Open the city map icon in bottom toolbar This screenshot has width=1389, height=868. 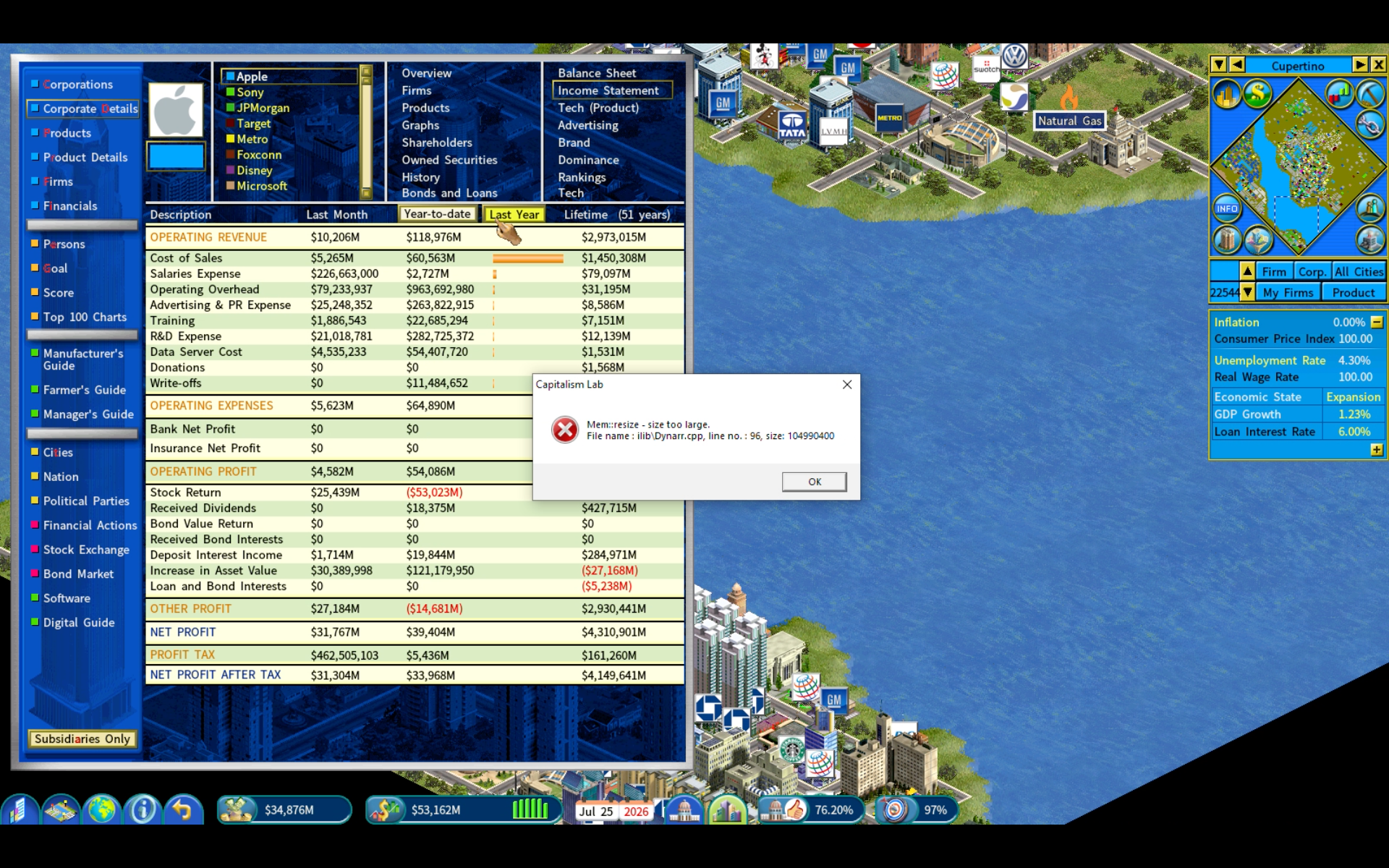point(61,809)
